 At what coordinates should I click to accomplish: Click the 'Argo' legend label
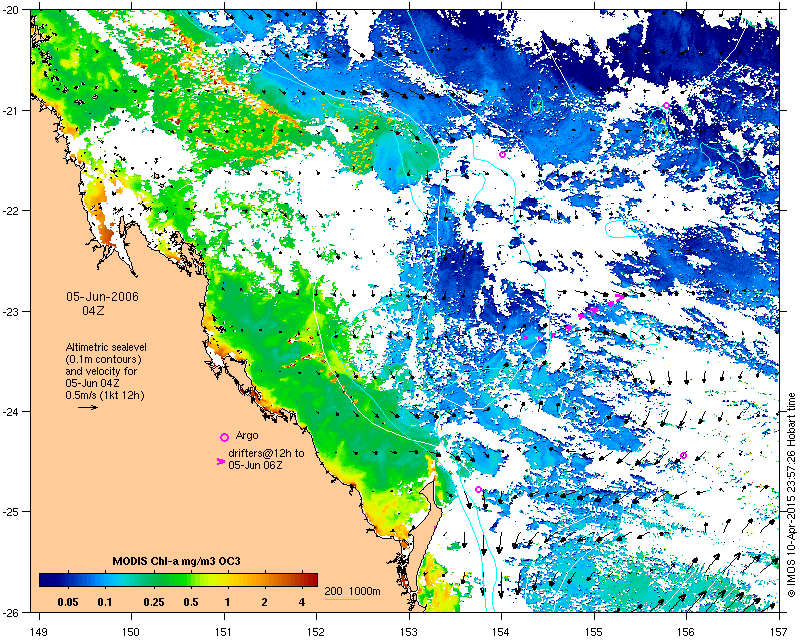pyautogui.click(x=247, y=435)
